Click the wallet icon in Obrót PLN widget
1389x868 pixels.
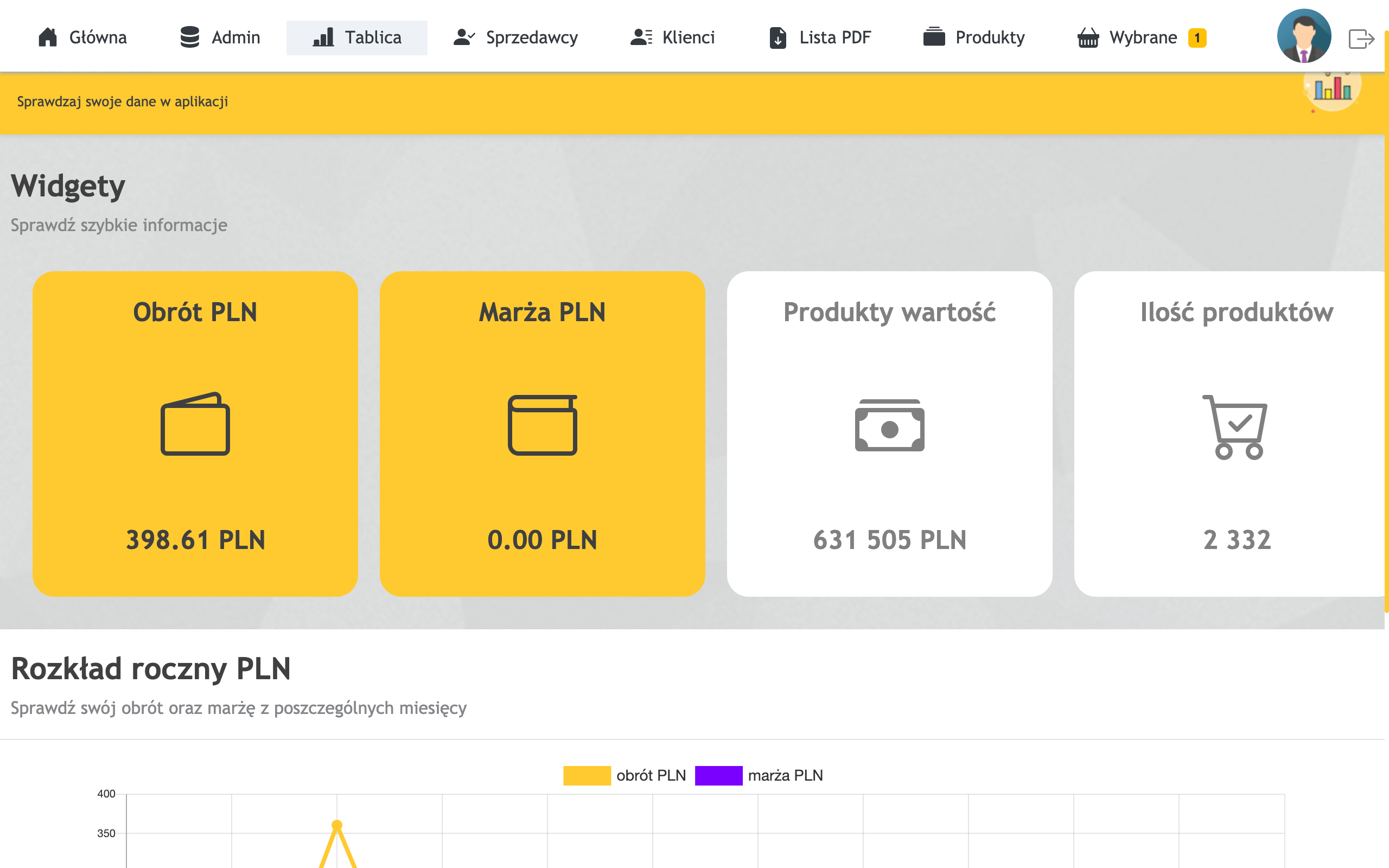pyautogui.click(x=195, y=424)
